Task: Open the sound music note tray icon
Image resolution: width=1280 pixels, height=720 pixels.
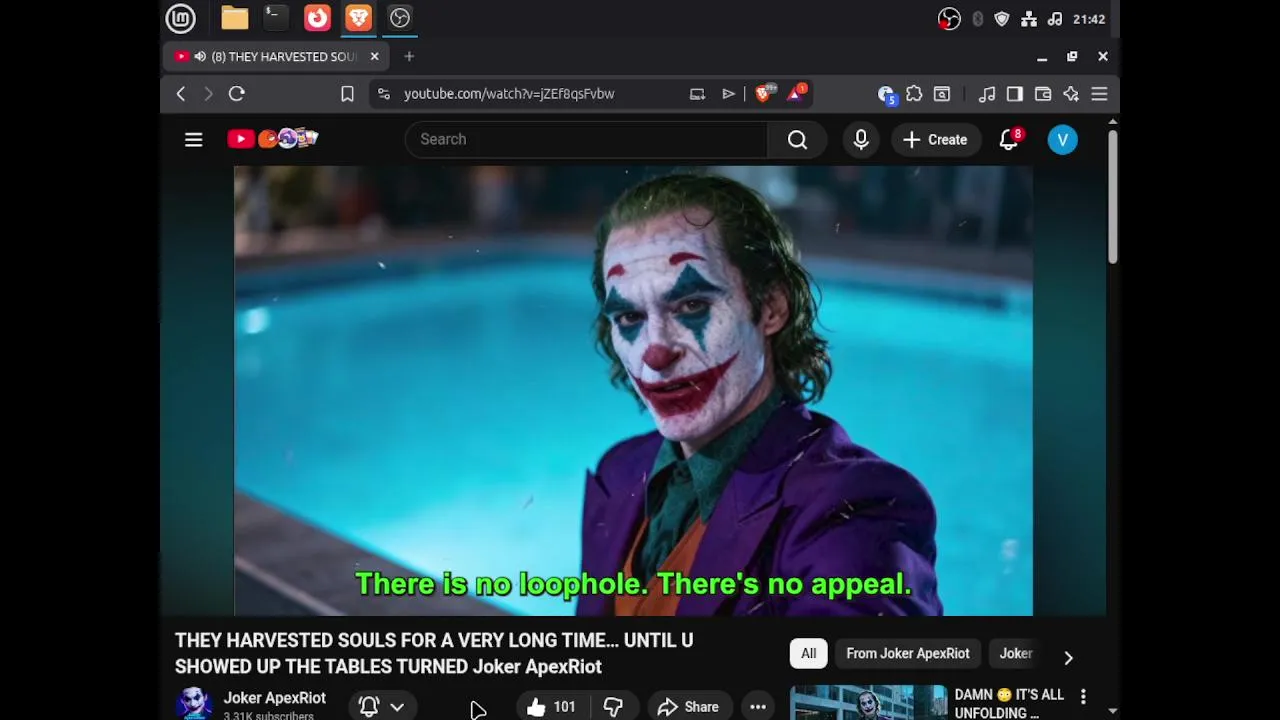Action: click(x=1055, y=19)
